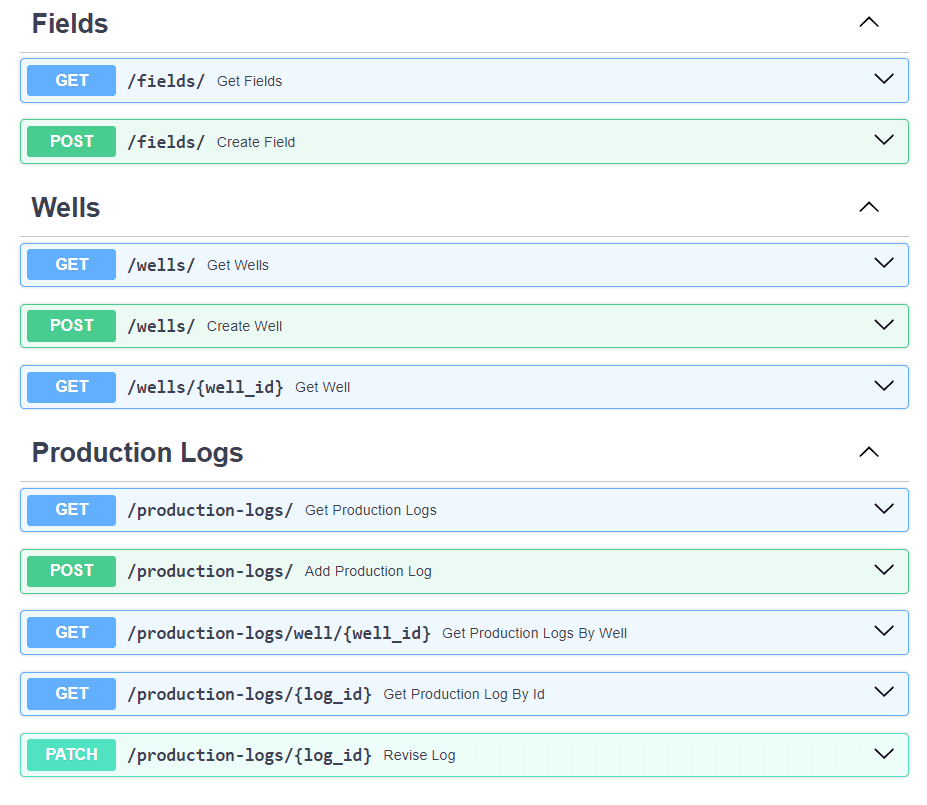Collapse the Fields section
The image size is (927, 805).
[867, 21]
